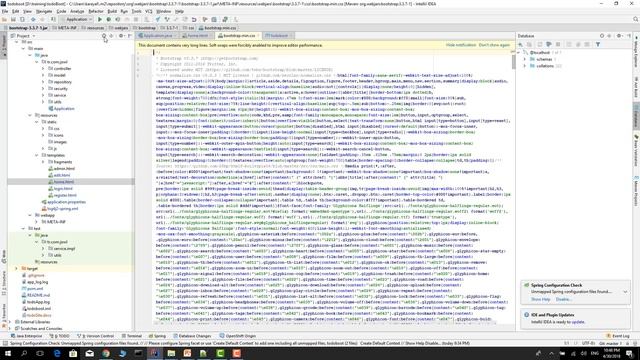Expand the repository package folder

tap(43, 82)
